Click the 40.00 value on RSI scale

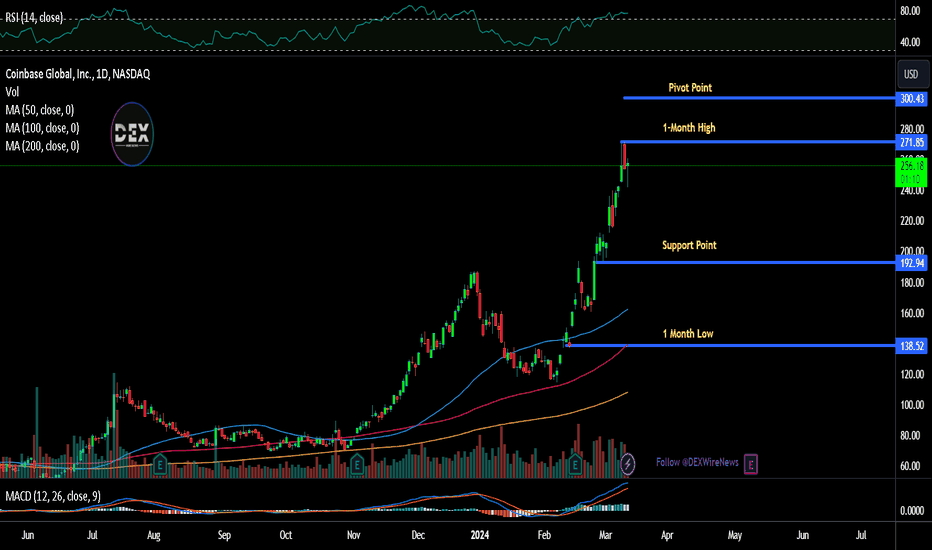click(910, 42)
